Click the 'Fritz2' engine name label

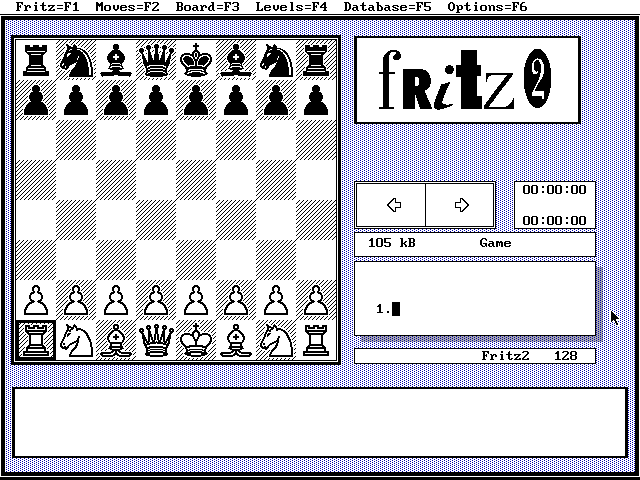(x=505, y=356)
